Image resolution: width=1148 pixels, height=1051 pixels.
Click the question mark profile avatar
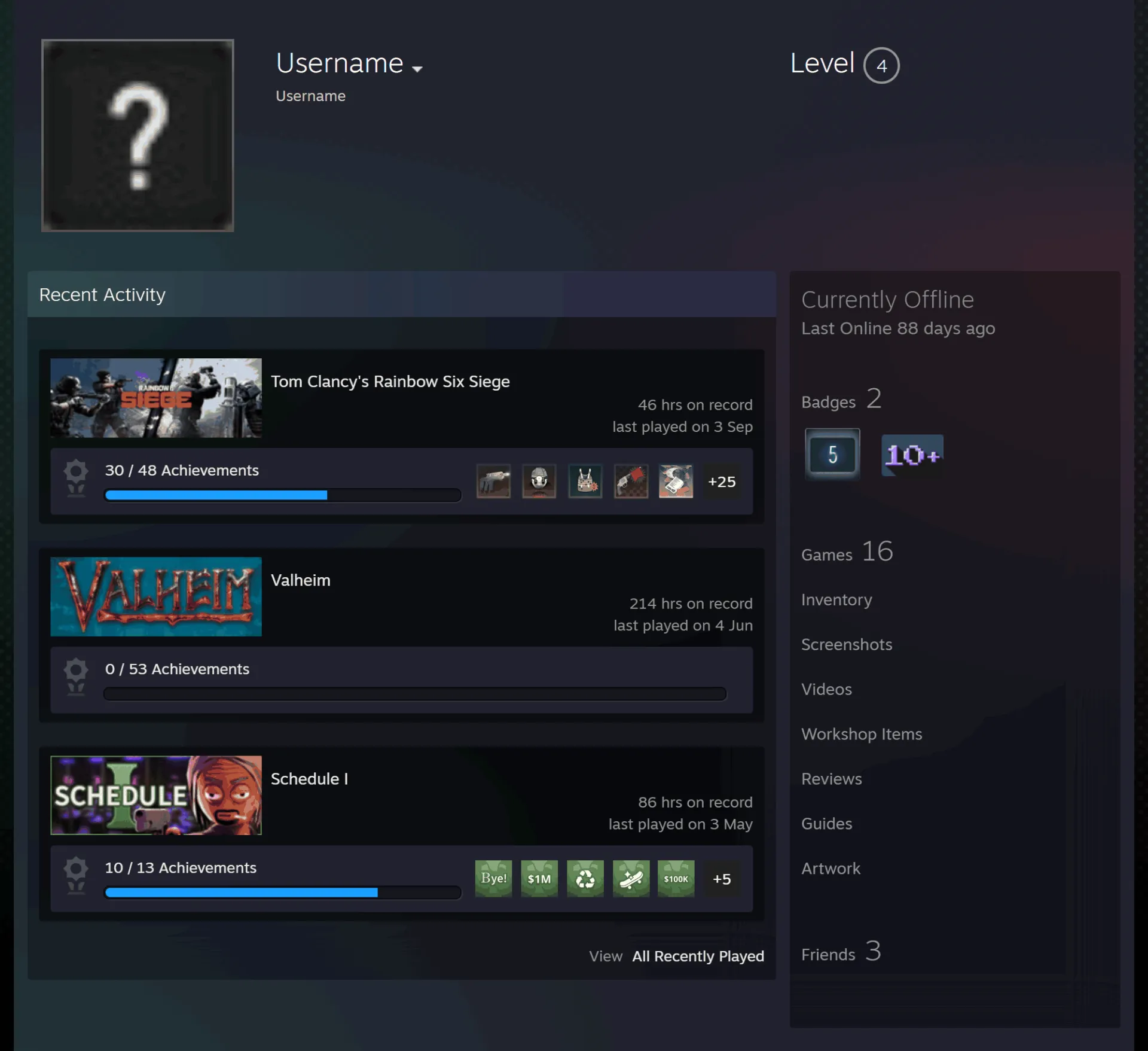click(138, 135)
